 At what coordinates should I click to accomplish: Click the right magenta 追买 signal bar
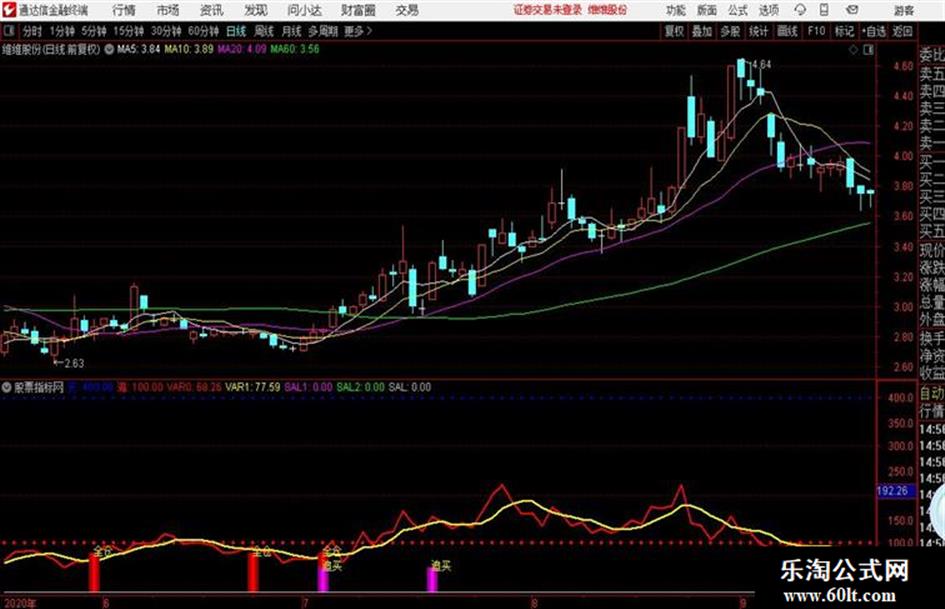432,579
